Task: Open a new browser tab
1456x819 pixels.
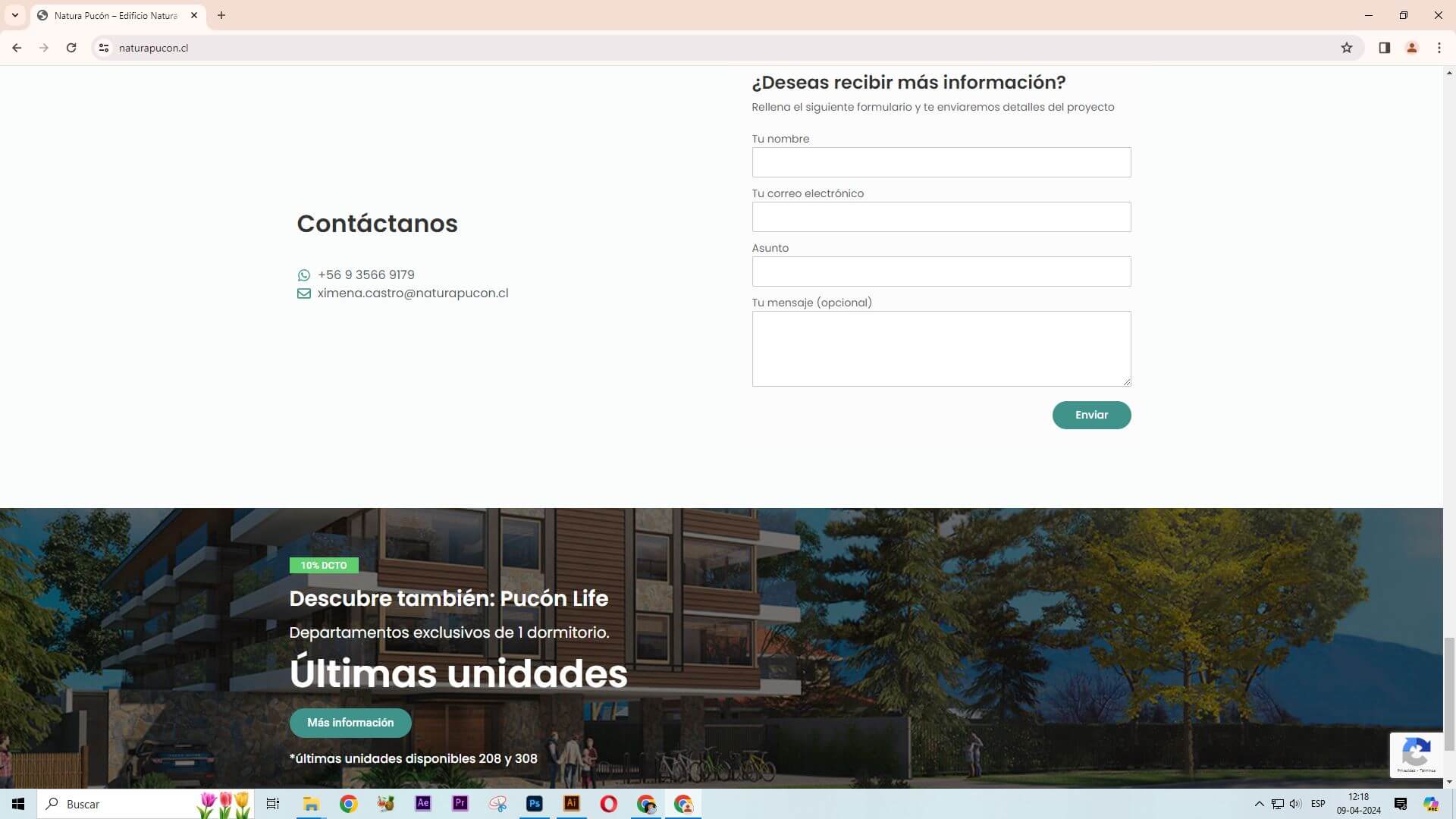Action: tap(221, 15)
